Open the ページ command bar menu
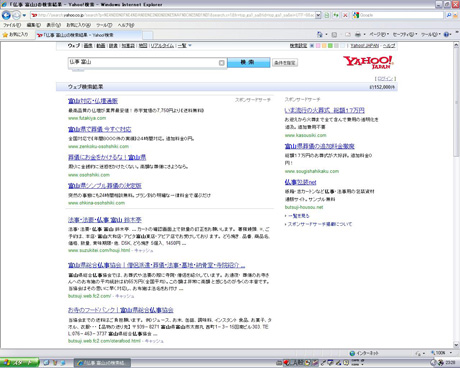460x368 pixels. (379, 35)
